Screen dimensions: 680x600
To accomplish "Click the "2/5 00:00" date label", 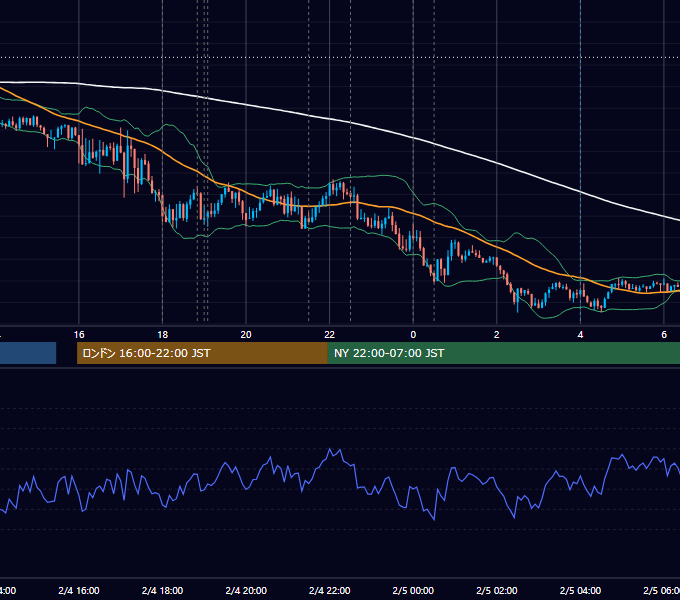I will click(413, 590).
